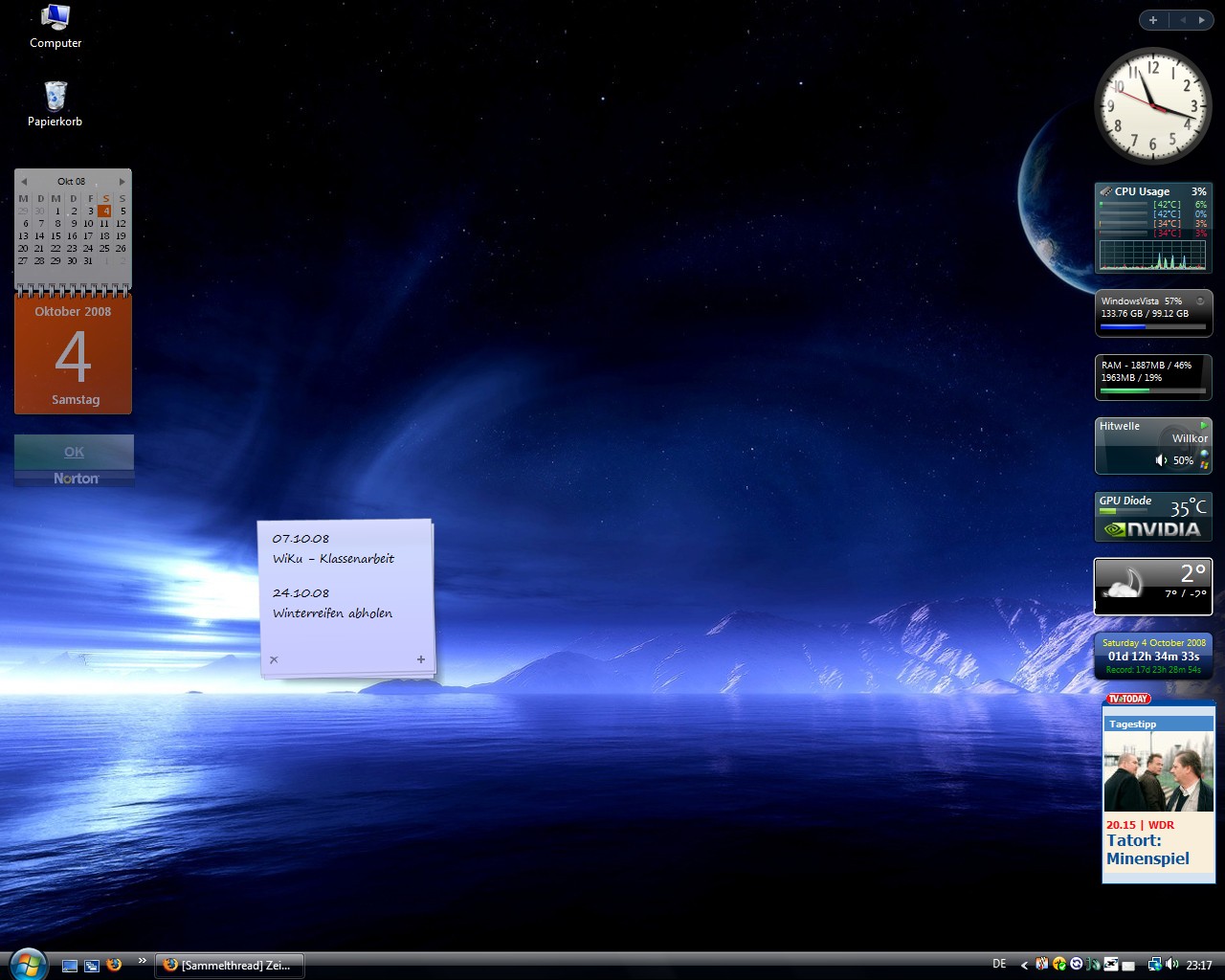The width and height of the screenshot is (1225, 980).
Task: Click the Norton logo on the gadget
Action: point(76,479)
